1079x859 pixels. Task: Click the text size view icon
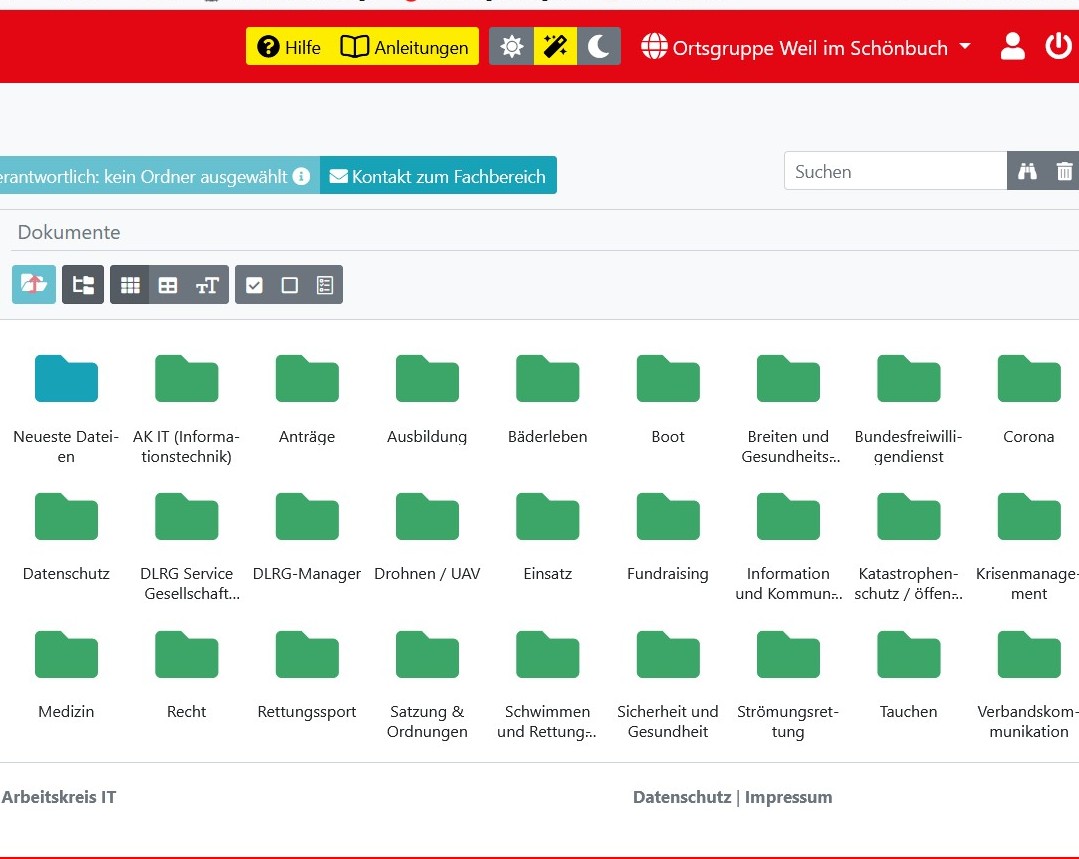pyautogui.click(x=207, y=285)
